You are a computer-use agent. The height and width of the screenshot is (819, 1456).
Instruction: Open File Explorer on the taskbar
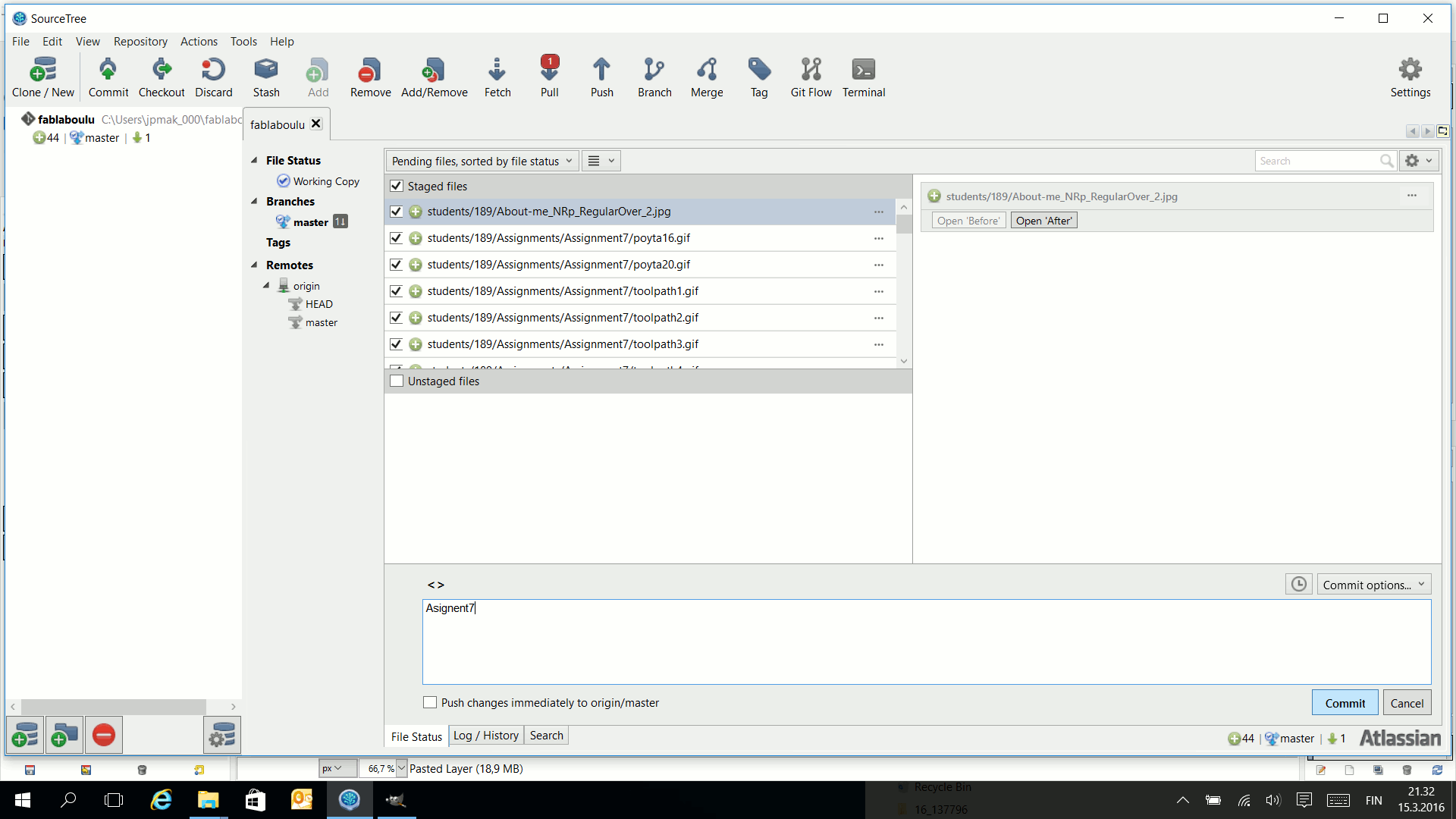pos(209,799)
